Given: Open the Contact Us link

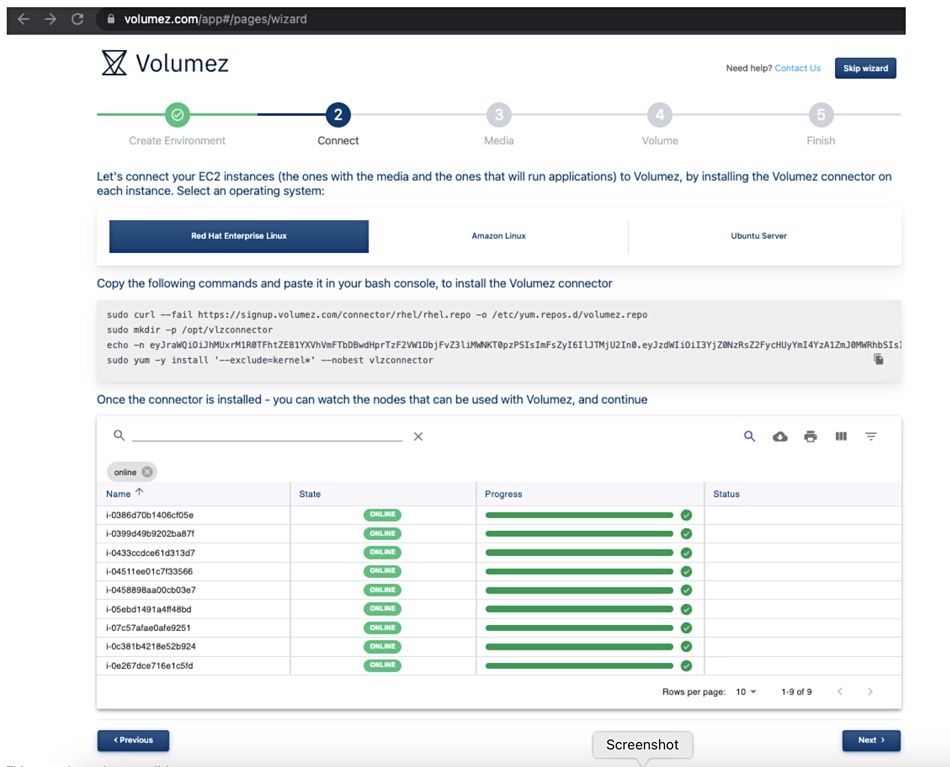Looking at the screenshot, I should (797, 68).
